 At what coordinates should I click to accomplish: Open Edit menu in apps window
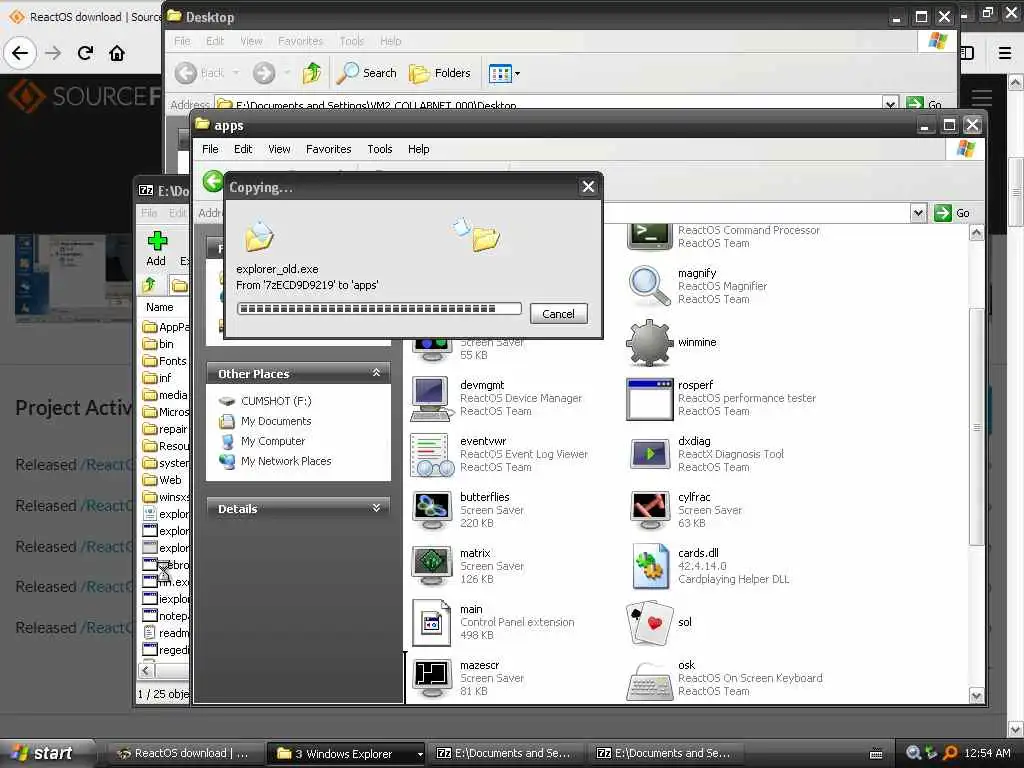tap(243, 149)
